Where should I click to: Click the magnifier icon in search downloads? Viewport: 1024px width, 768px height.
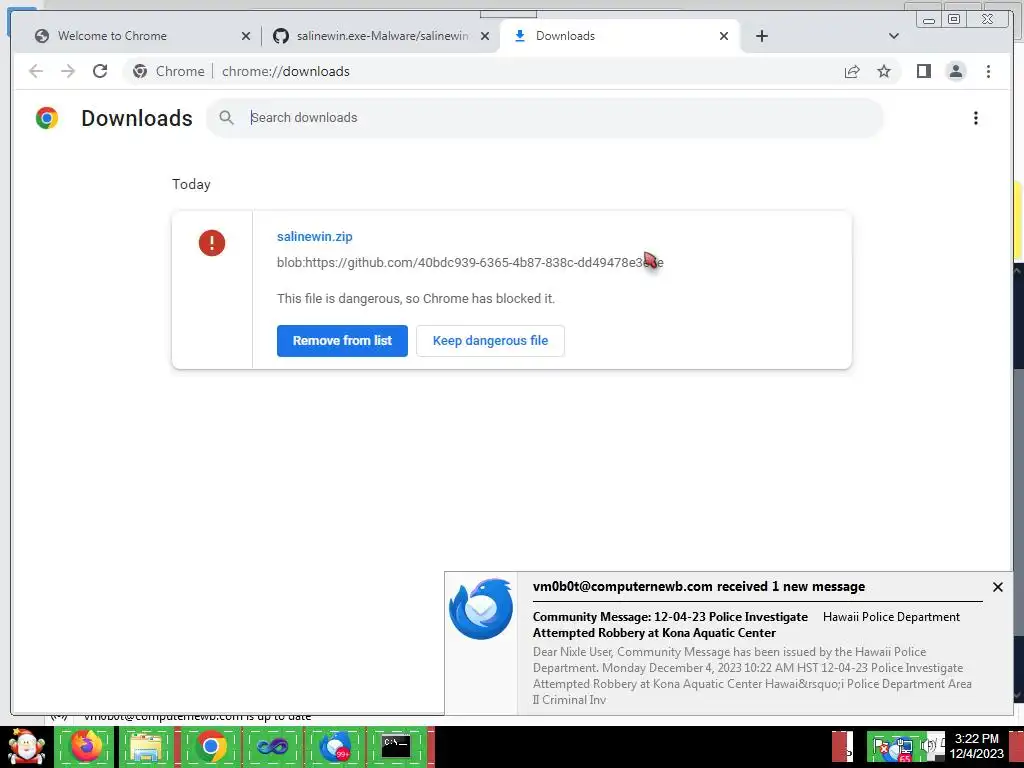(x=226, y=118)
